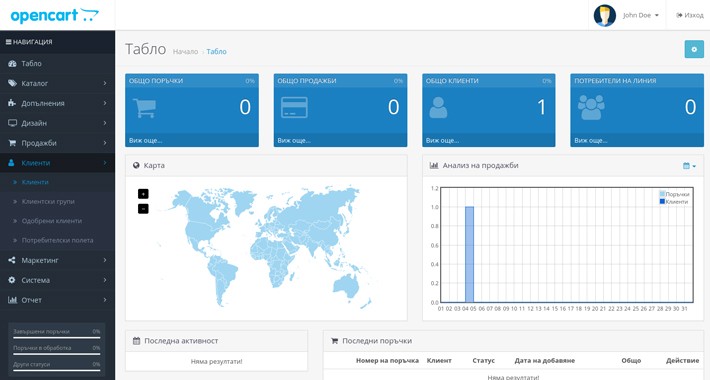Click Виж още under ПОТРЕБИТЕЛИ НА ЛИНИЯ
710x380 pixels.
tap(591, 141)
